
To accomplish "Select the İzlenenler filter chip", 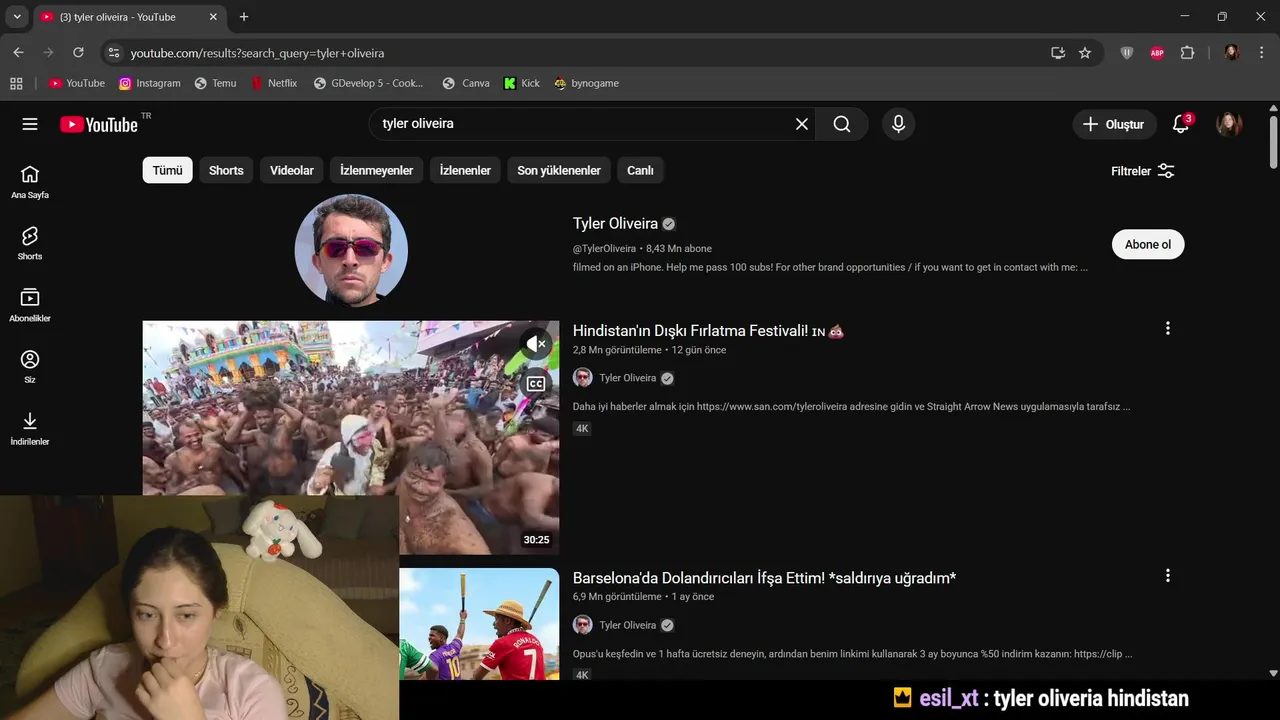I will pos(465,170).
